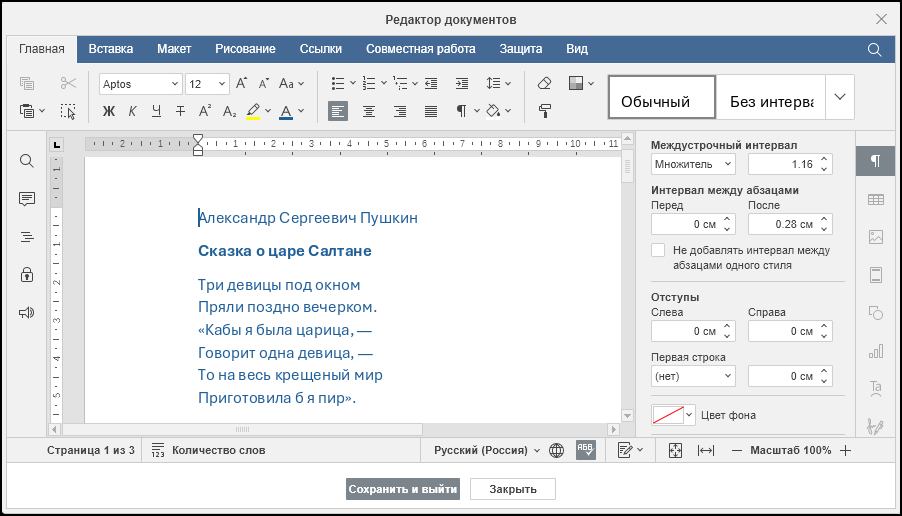
Task: Click the decrease indent icon
Action: [x=431, y=83]
